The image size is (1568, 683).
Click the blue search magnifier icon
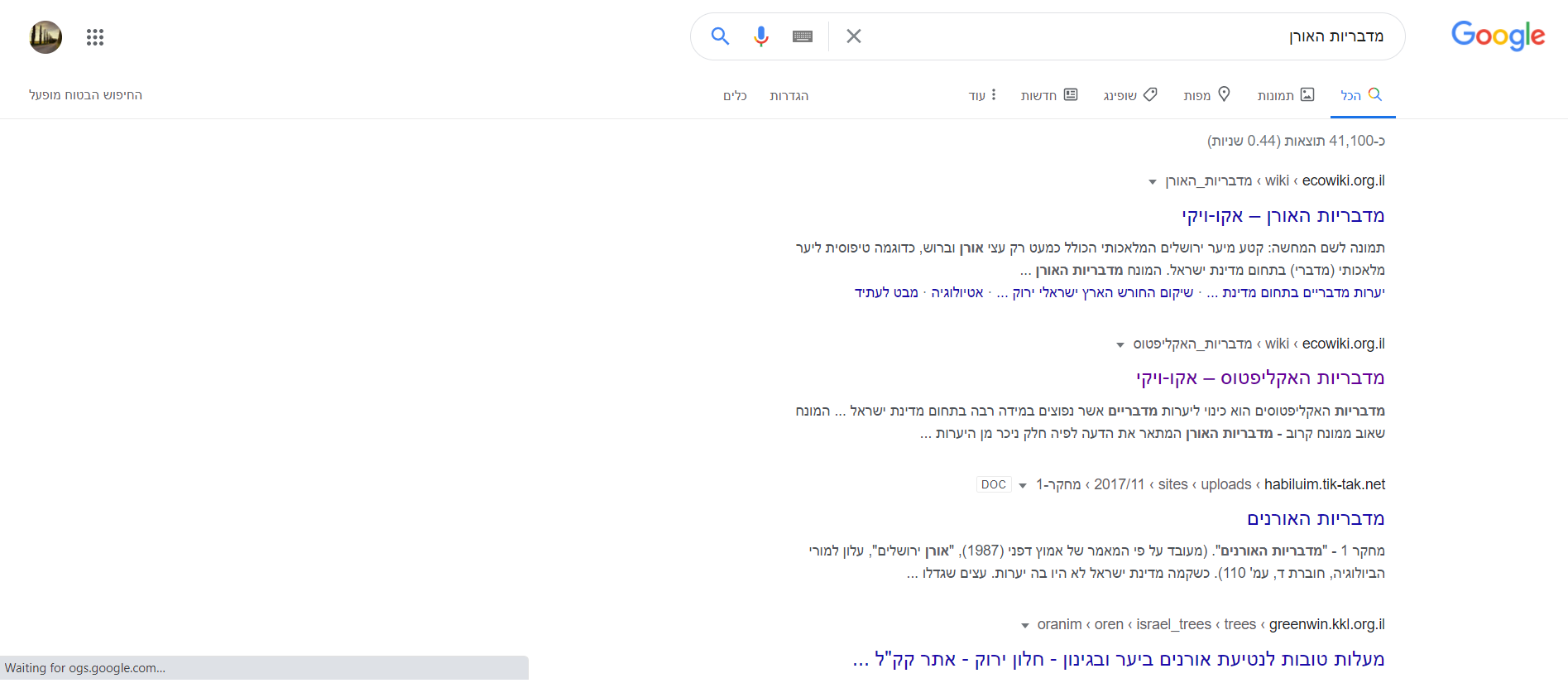coord(720,36)
